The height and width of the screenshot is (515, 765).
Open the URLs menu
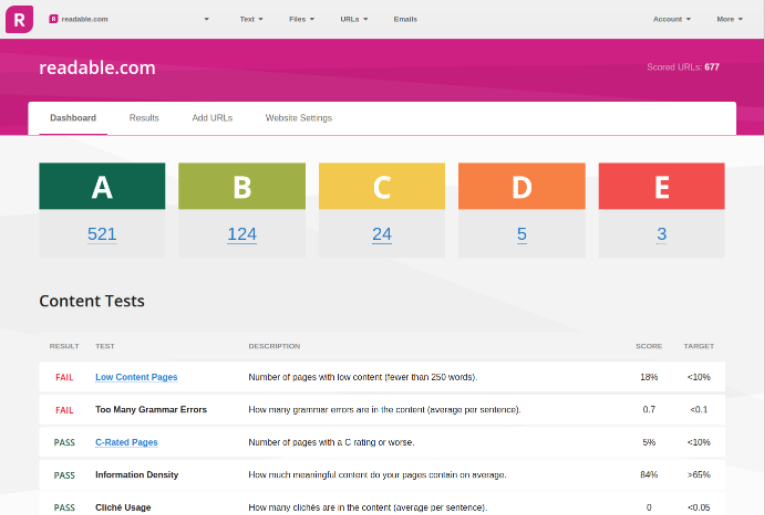click(x=354, y=19)
